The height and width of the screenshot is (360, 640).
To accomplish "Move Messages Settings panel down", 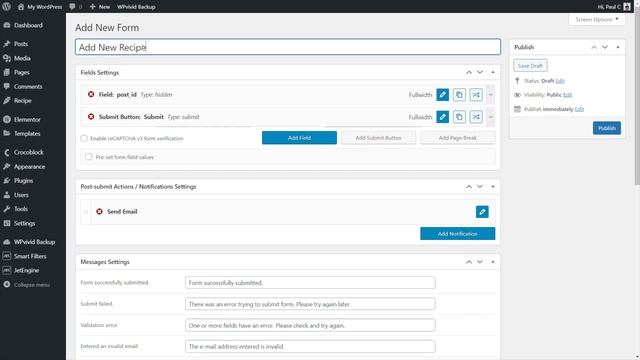I will [x=480, y=262].
